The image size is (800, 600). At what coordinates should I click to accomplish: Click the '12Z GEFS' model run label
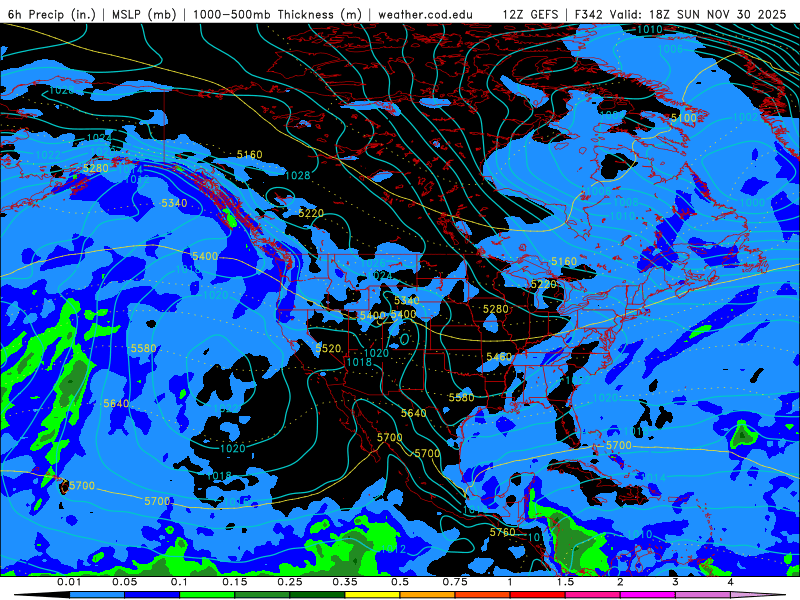tap(530, 14)
